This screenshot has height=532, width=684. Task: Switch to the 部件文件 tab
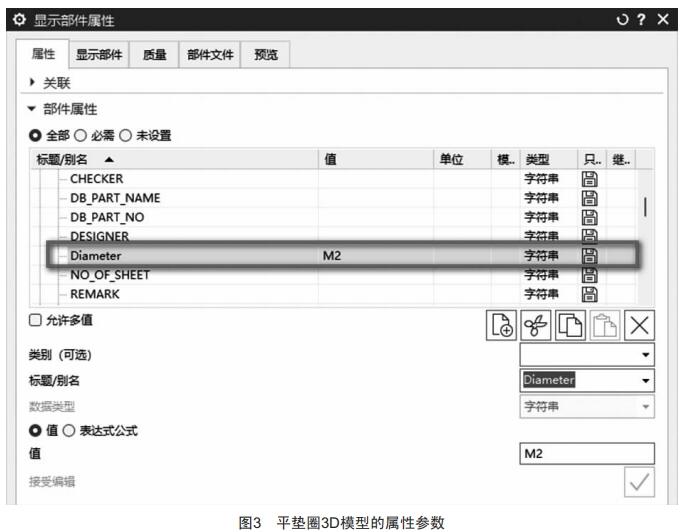(x=210, y=55)
